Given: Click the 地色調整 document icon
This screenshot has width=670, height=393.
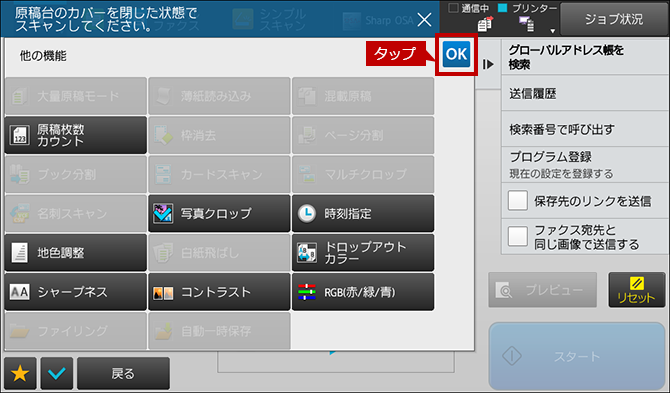Looking at the screenshot, I should tap(20, 252).
